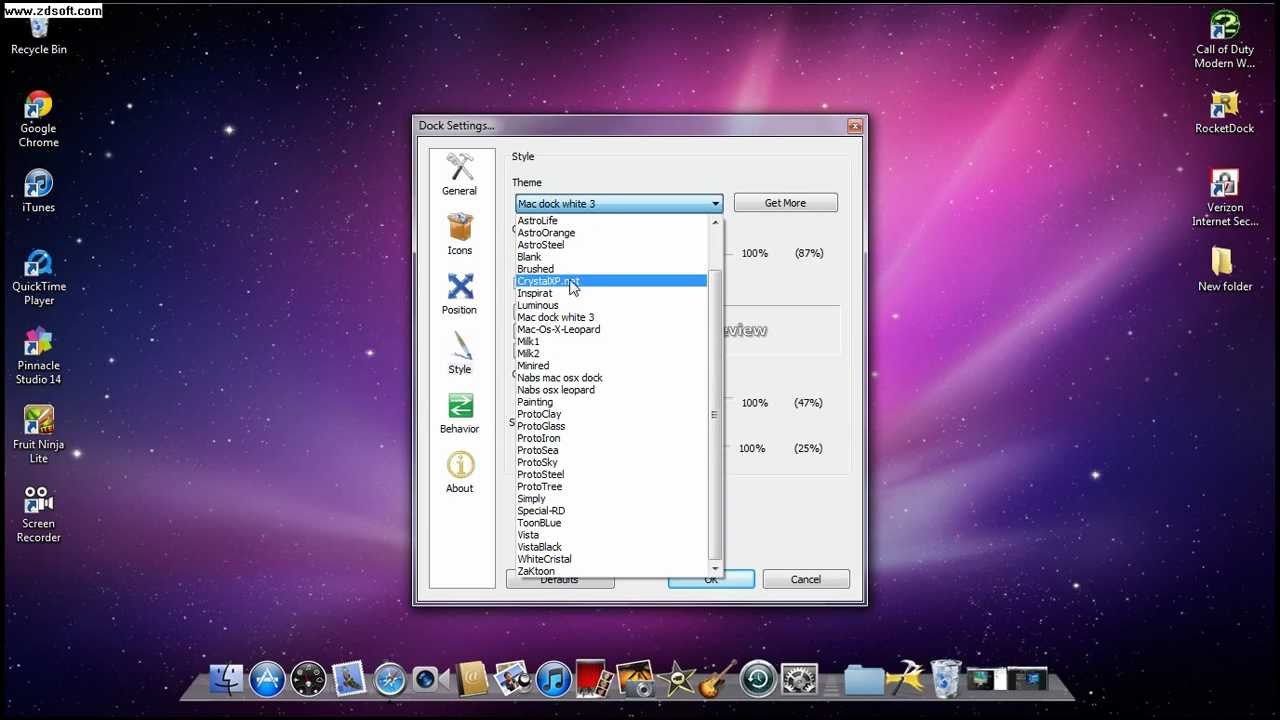Open Verizon Internet Security shortcut
Image resolution: width=1280 pixels, height=720 pixels.
[x=1224, y=199]
